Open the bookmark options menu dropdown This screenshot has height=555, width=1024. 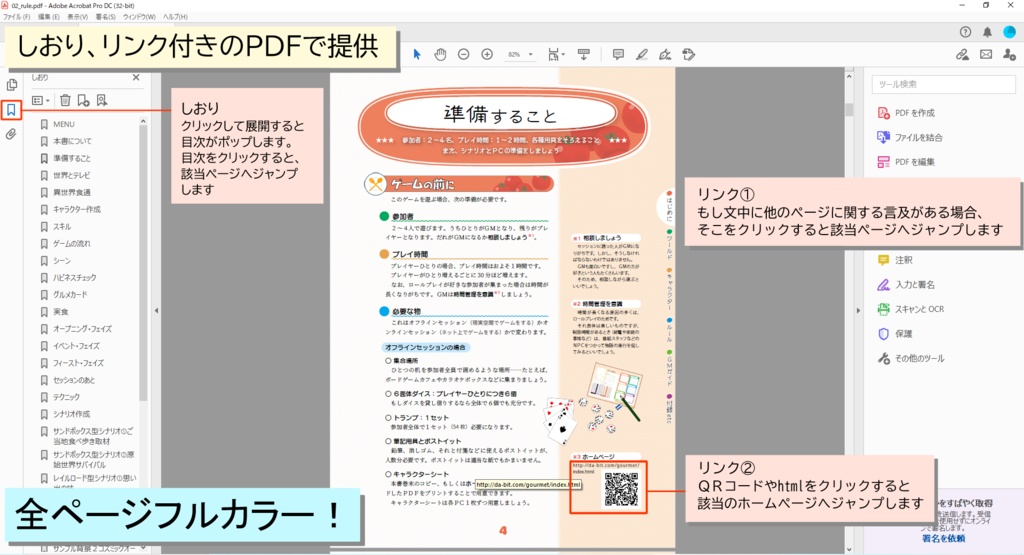coord(40,101)
